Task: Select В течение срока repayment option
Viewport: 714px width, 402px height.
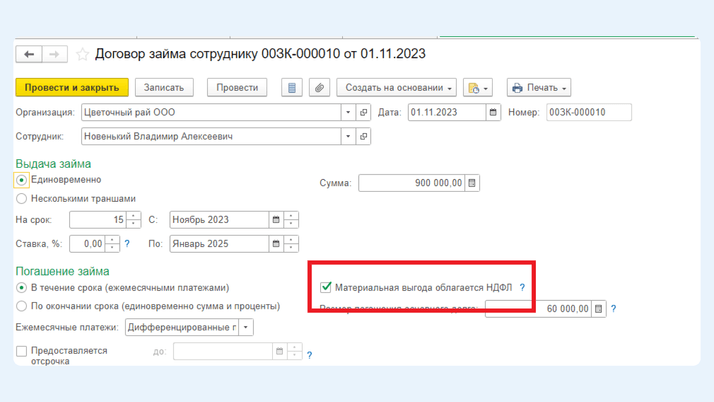Action: point(21,288)
